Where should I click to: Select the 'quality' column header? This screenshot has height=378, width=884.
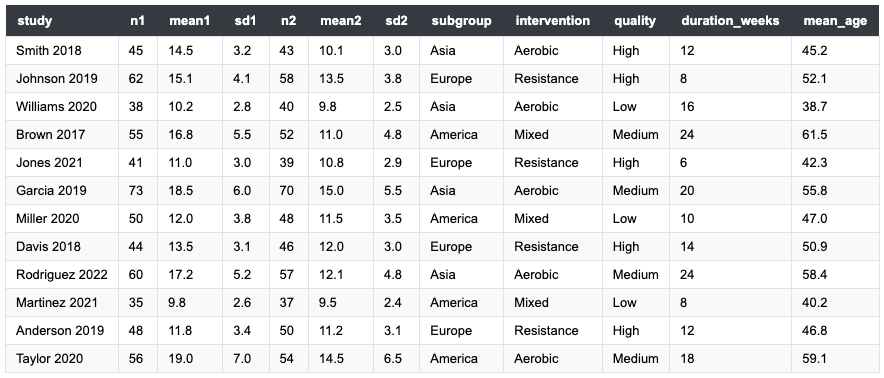click(x=635, y=21)
